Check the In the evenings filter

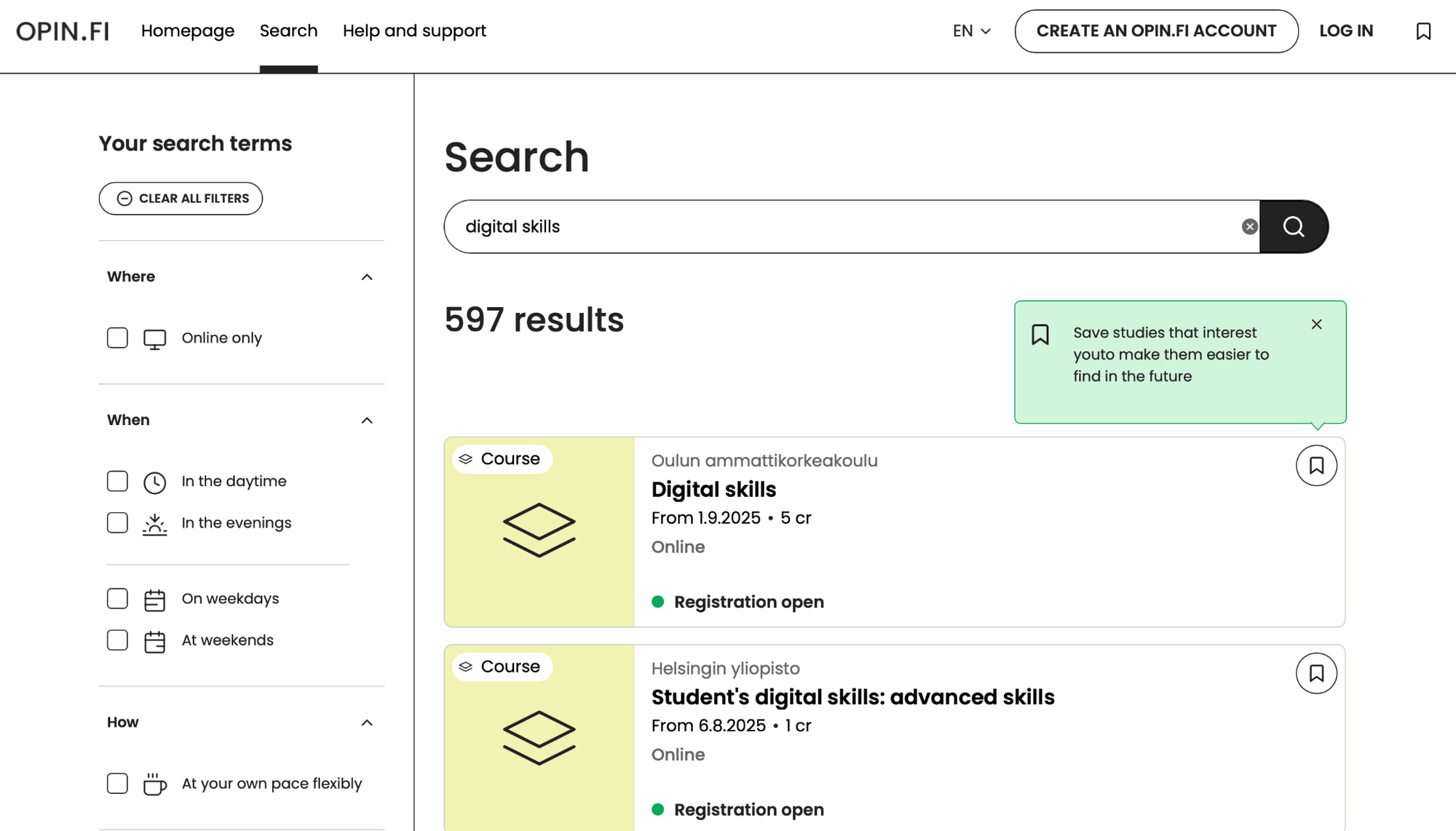pos(117,523)
